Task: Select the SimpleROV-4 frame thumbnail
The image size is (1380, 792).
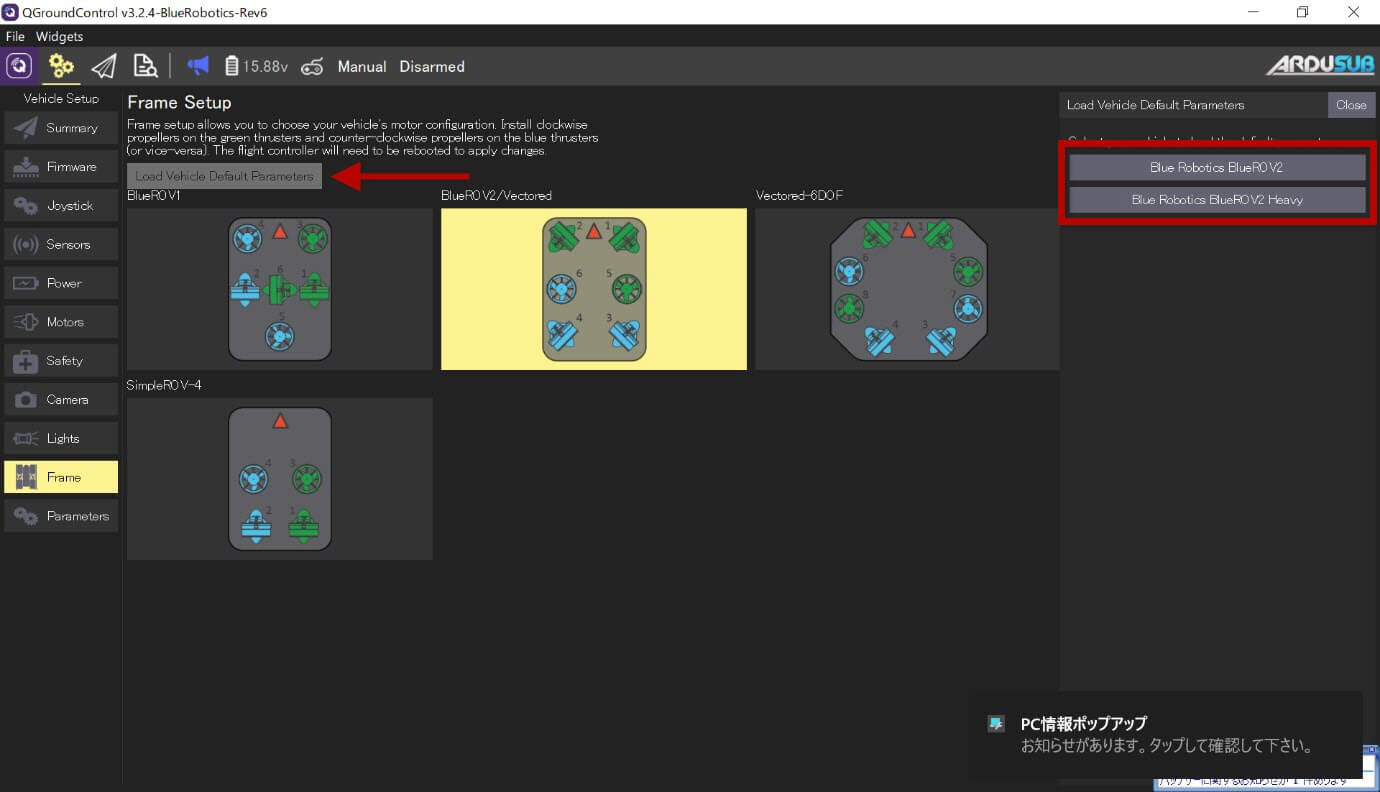Action: point(280,479)
